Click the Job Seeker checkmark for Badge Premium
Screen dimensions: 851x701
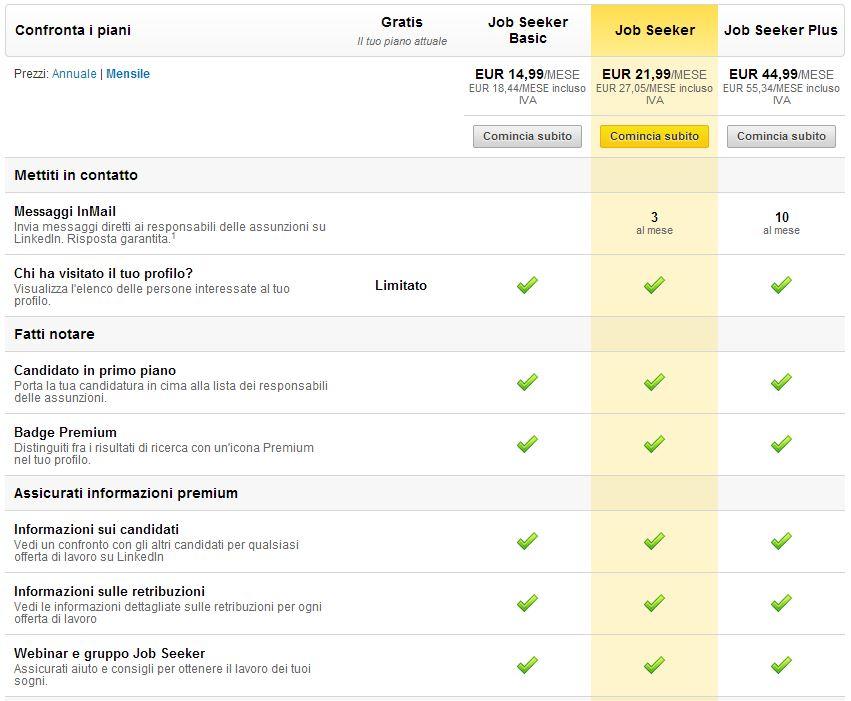click(x=654, y=444)
